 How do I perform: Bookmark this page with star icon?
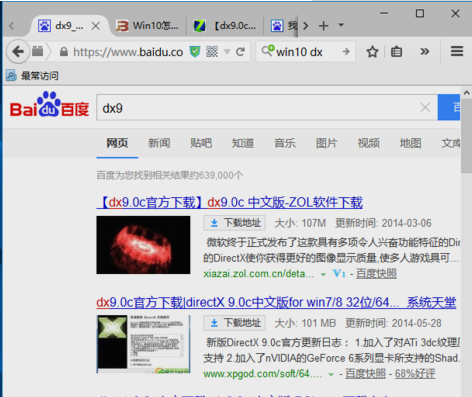(x=372, y=52)
